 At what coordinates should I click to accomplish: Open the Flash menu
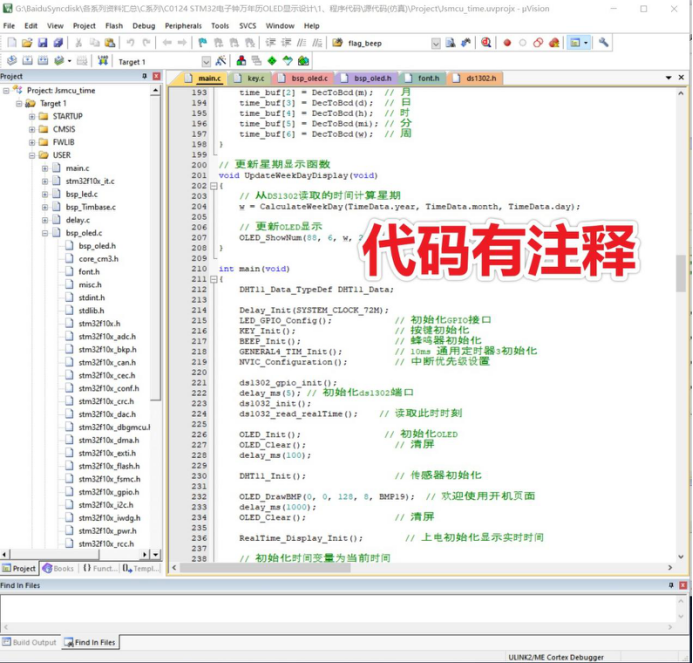pos(114,26)
